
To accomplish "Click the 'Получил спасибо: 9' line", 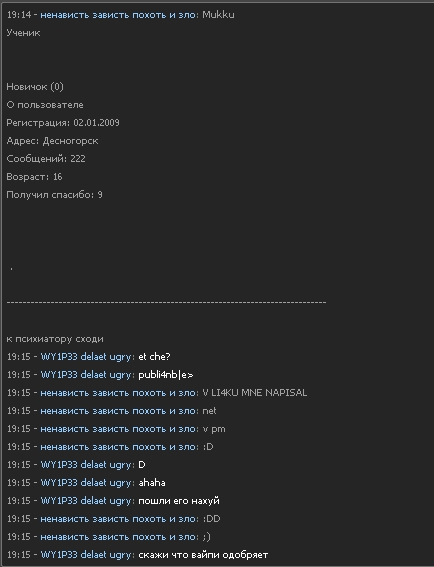I will pos(54,195).
